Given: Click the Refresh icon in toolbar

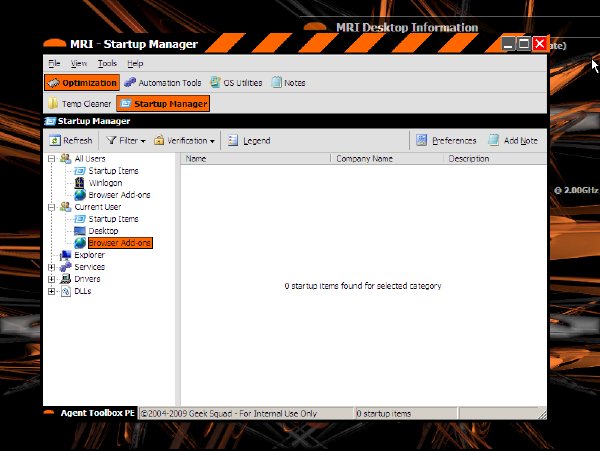Looking at the screenshot, I should pos(55,140).
